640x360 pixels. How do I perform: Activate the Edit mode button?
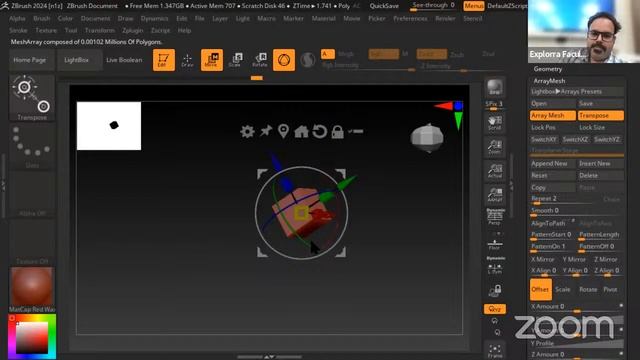(164, 60)
